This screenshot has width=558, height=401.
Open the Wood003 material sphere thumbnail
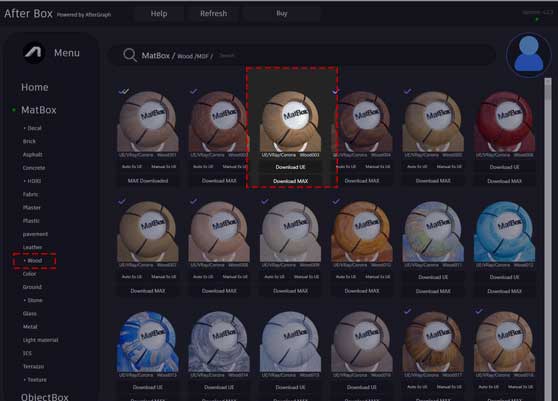click(x=290, y=121)
